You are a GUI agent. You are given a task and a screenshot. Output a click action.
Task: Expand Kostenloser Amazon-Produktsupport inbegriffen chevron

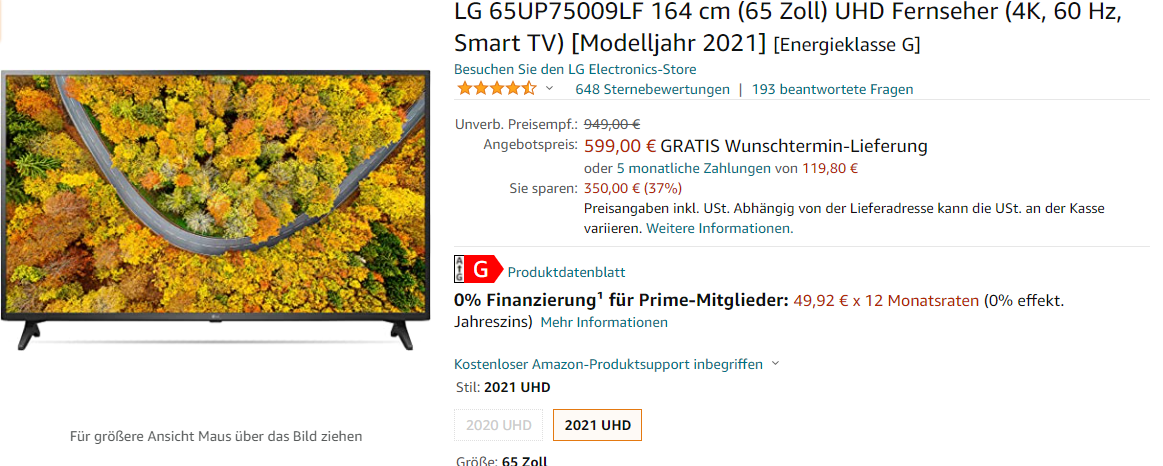[x=776, y=364]
